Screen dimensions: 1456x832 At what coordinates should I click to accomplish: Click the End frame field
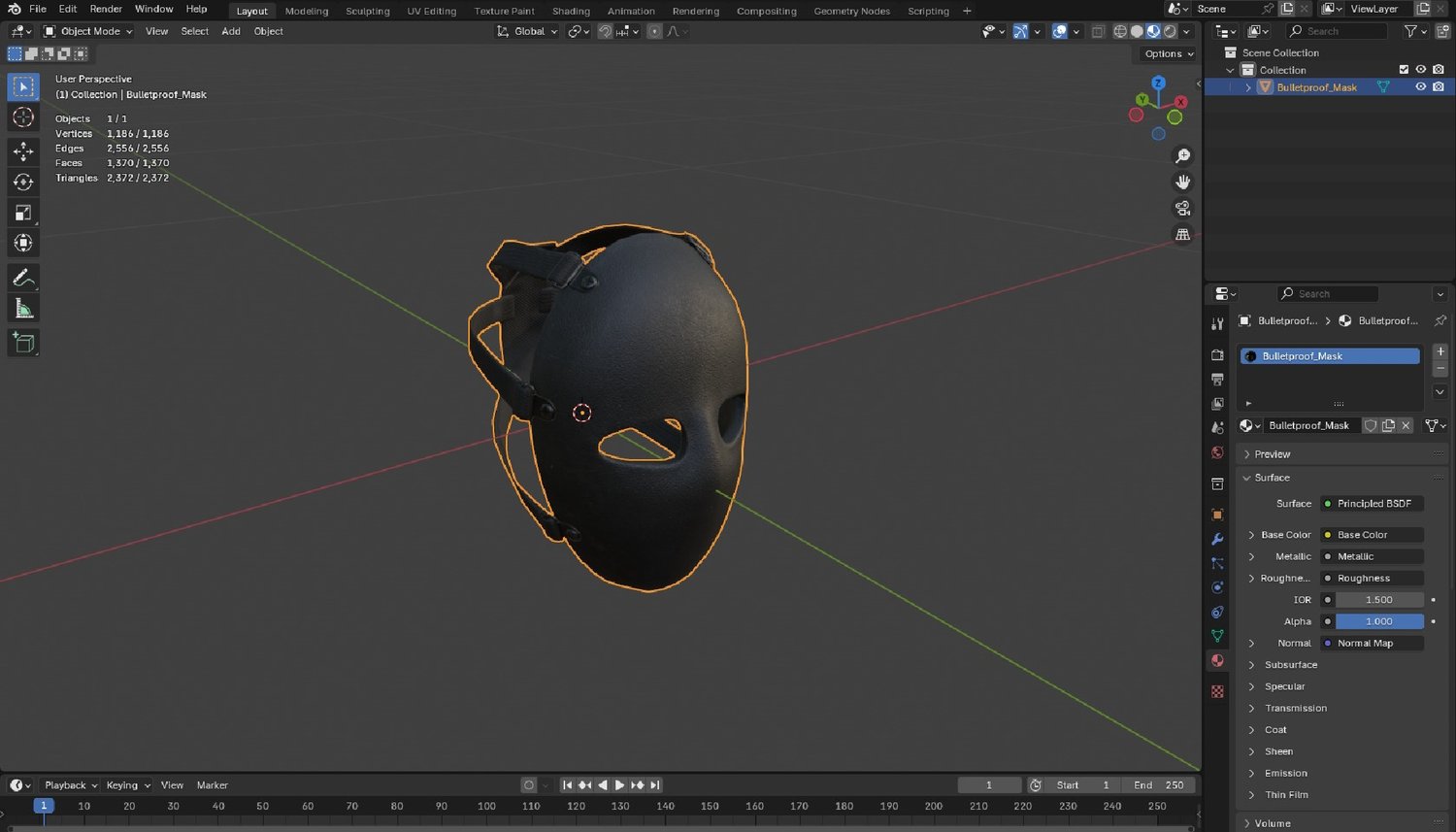(x=1159, y=785)
